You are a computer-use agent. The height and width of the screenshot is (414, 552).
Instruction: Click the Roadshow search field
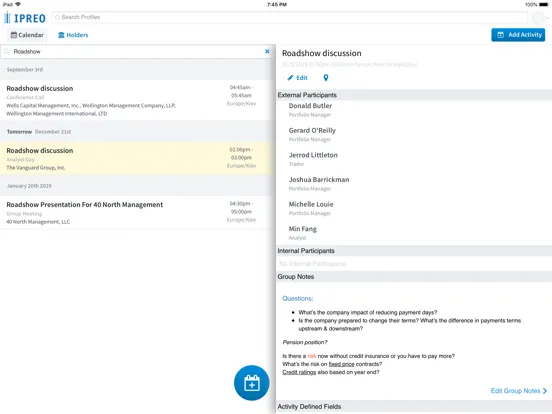137,51
